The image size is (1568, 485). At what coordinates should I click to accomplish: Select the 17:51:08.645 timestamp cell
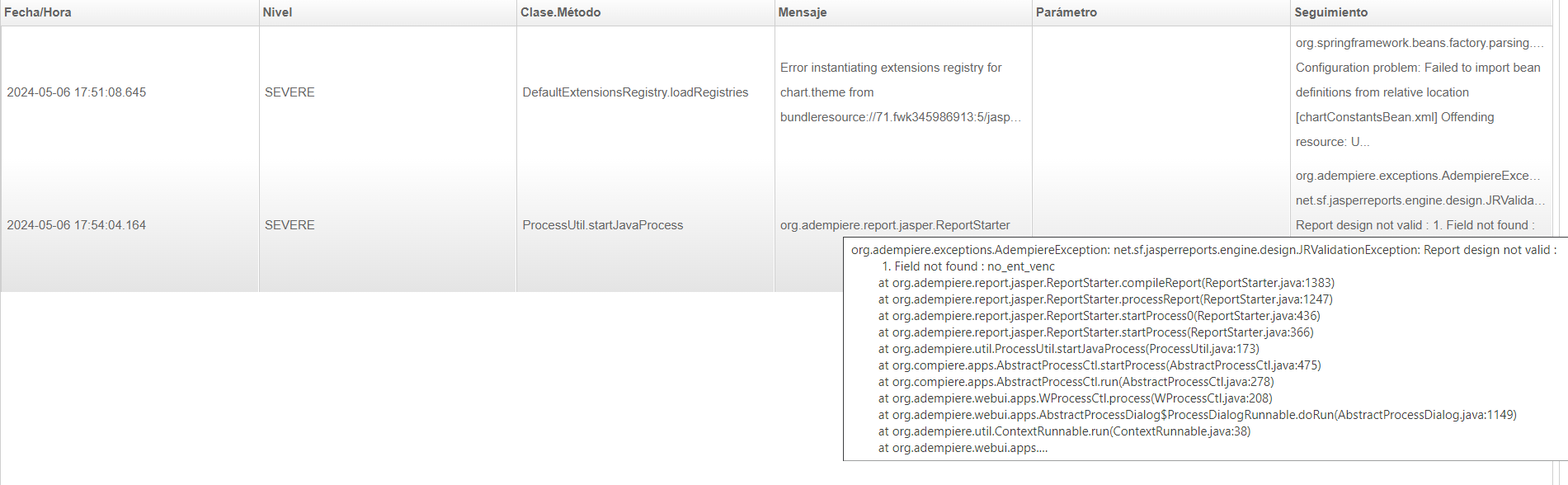[x=77, y=92]
